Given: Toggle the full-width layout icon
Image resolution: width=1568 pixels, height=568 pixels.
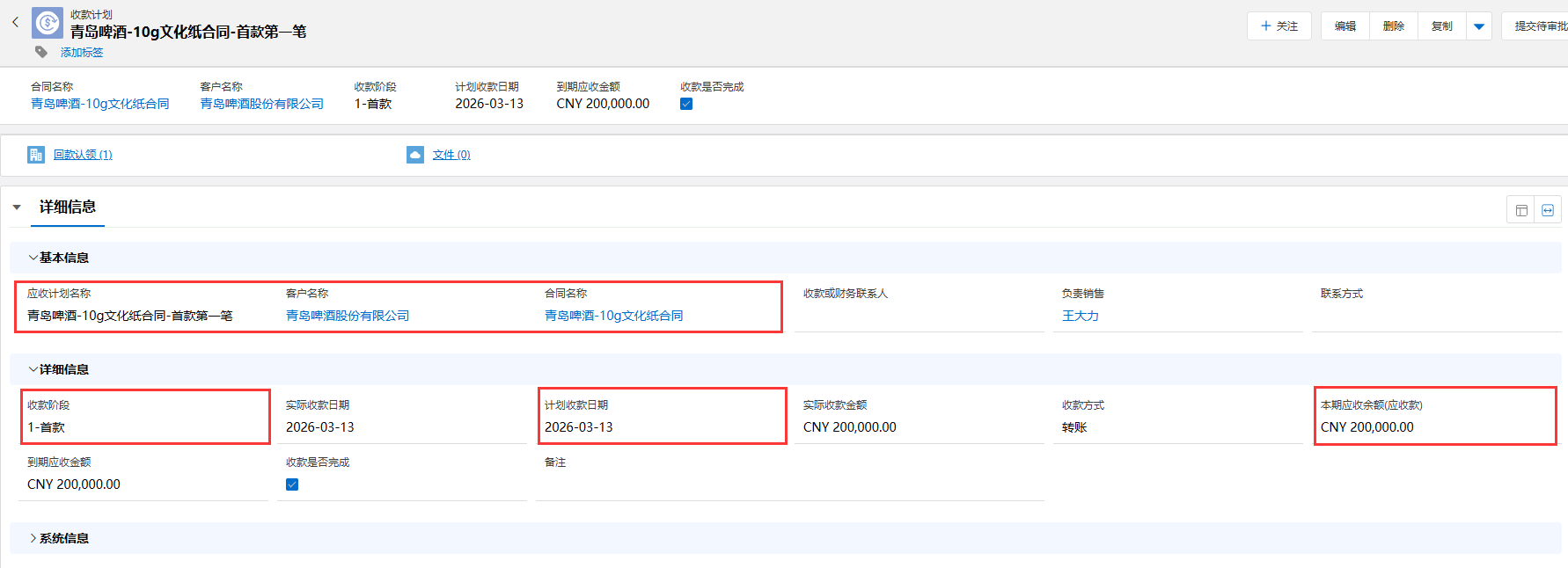Looking at the screenshot, I should click(1548, 210).
